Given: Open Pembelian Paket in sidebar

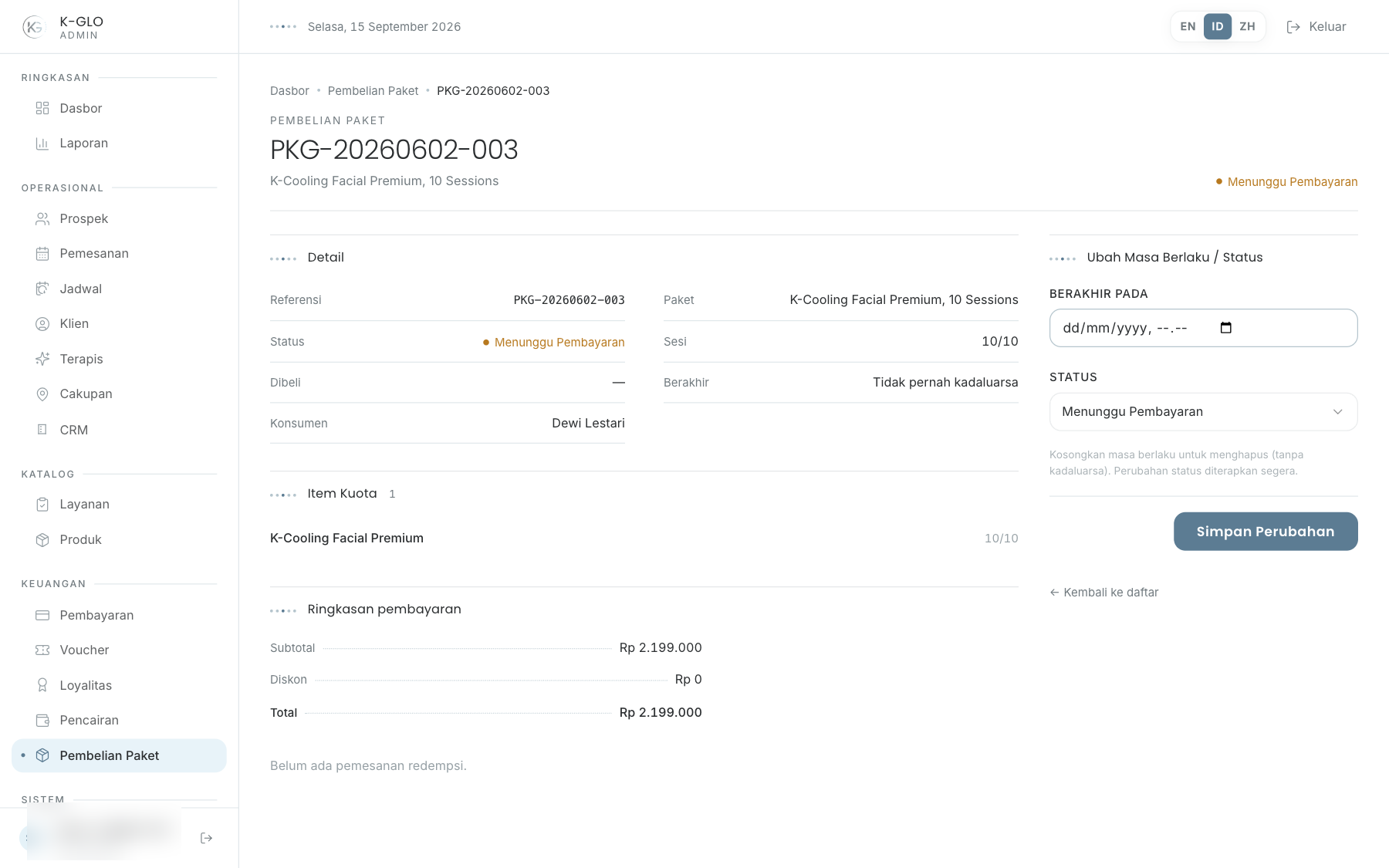Looking at the screenshot, I should (x=119, y=755).
